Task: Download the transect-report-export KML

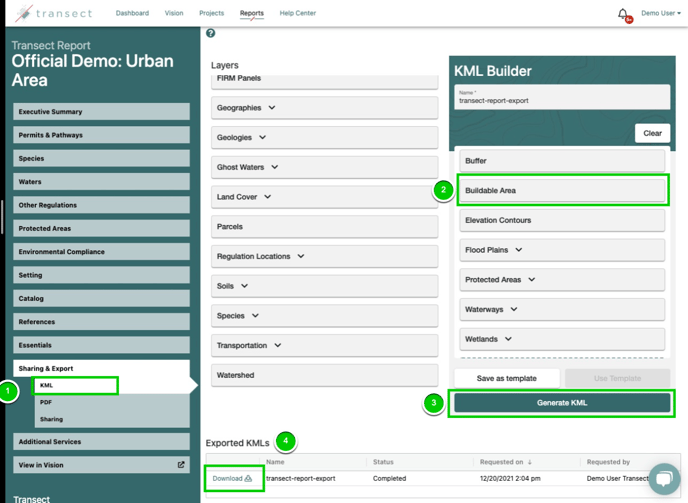Action: click(232, 478)
